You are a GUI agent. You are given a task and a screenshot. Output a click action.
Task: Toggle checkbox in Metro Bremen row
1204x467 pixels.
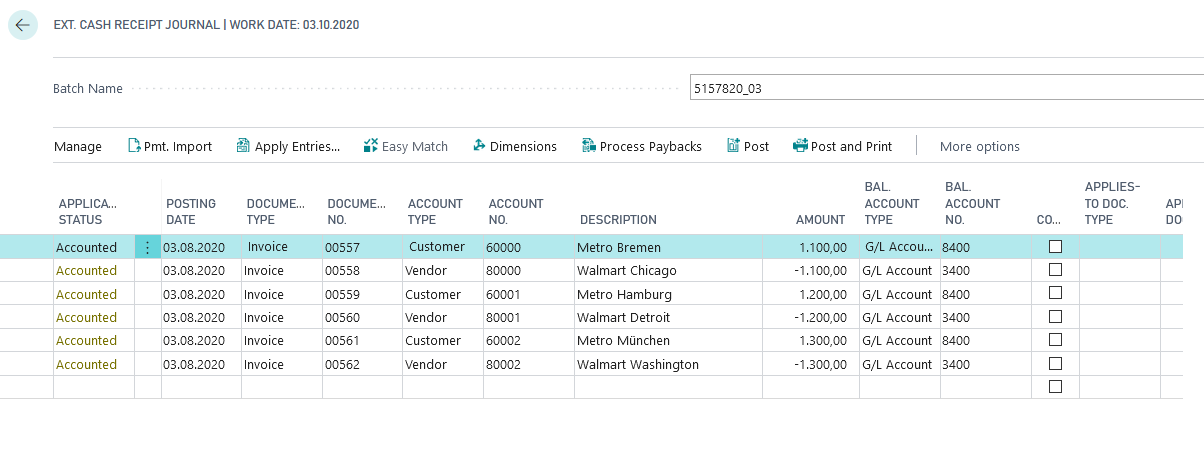click(x=1055, y=247)
